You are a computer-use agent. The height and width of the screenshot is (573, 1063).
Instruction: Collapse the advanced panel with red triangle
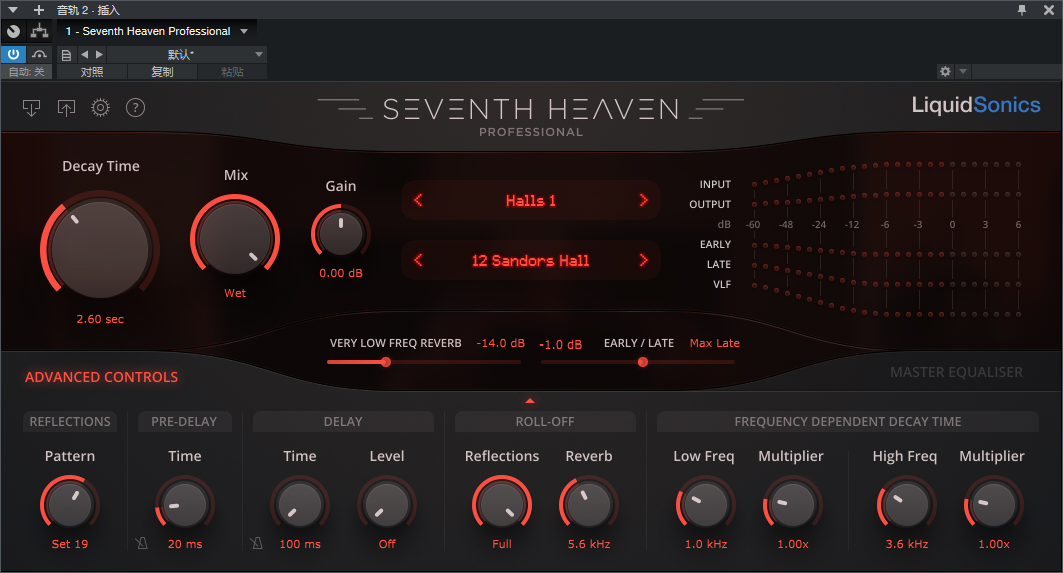tap(530, 401)
